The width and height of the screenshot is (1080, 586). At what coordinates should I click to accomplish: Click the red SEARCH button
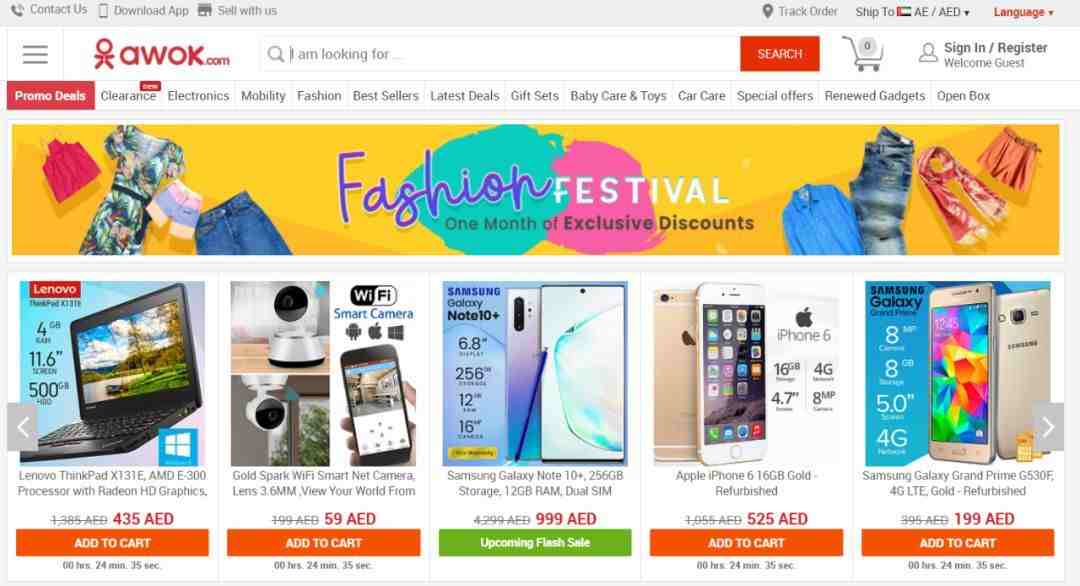780,54
